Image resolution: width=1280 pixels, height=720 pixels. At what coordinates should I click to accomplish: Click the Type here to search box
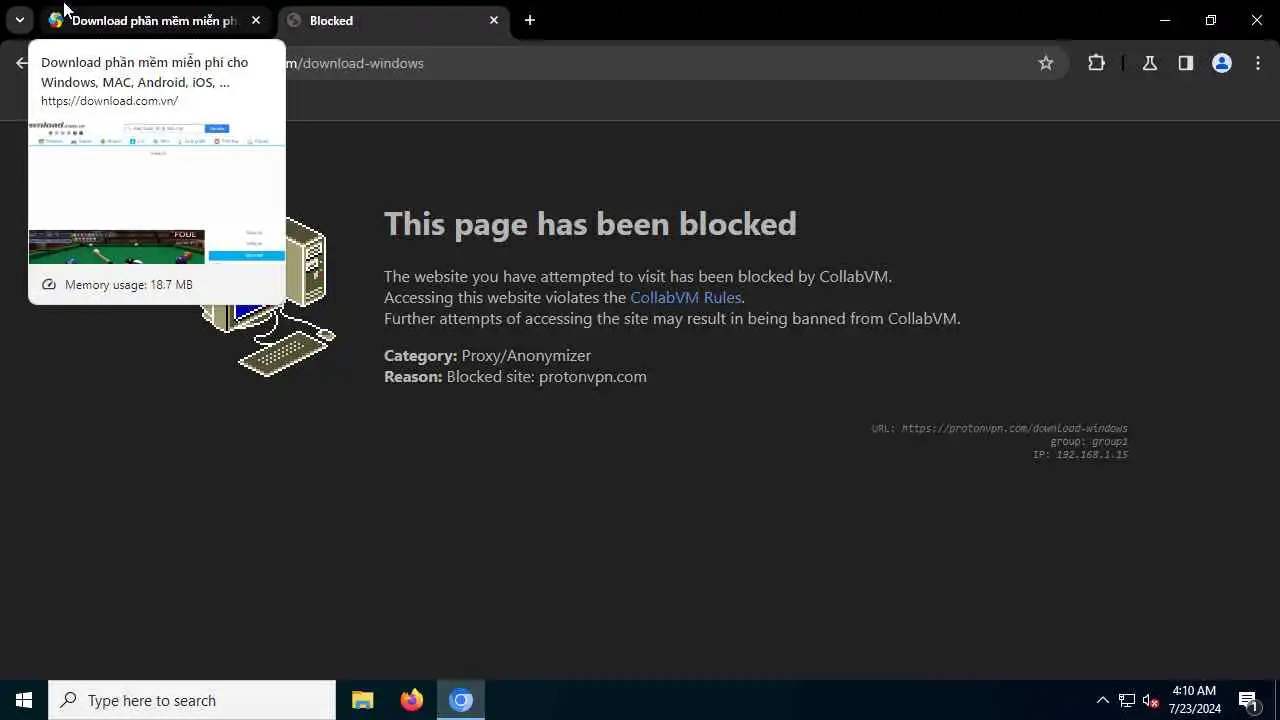(192, 700)
